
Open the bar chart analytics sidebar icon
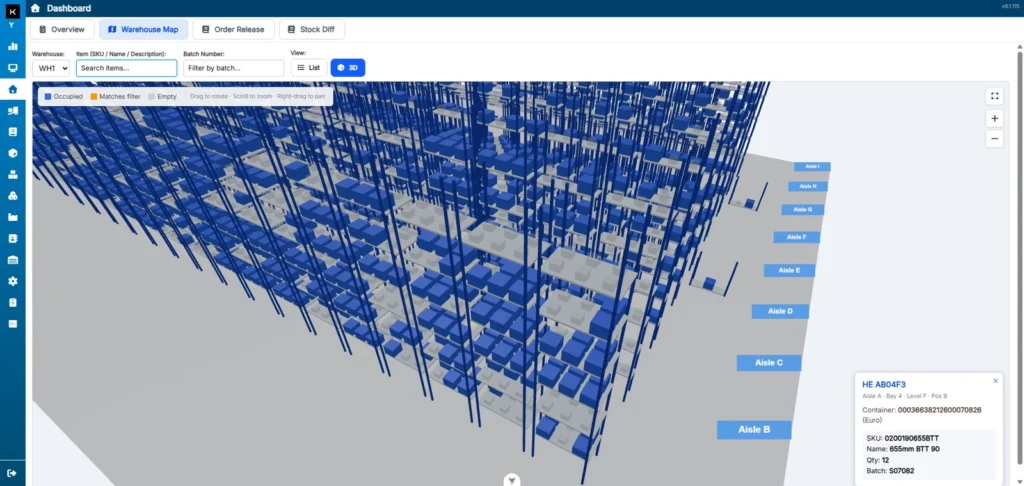12,46
